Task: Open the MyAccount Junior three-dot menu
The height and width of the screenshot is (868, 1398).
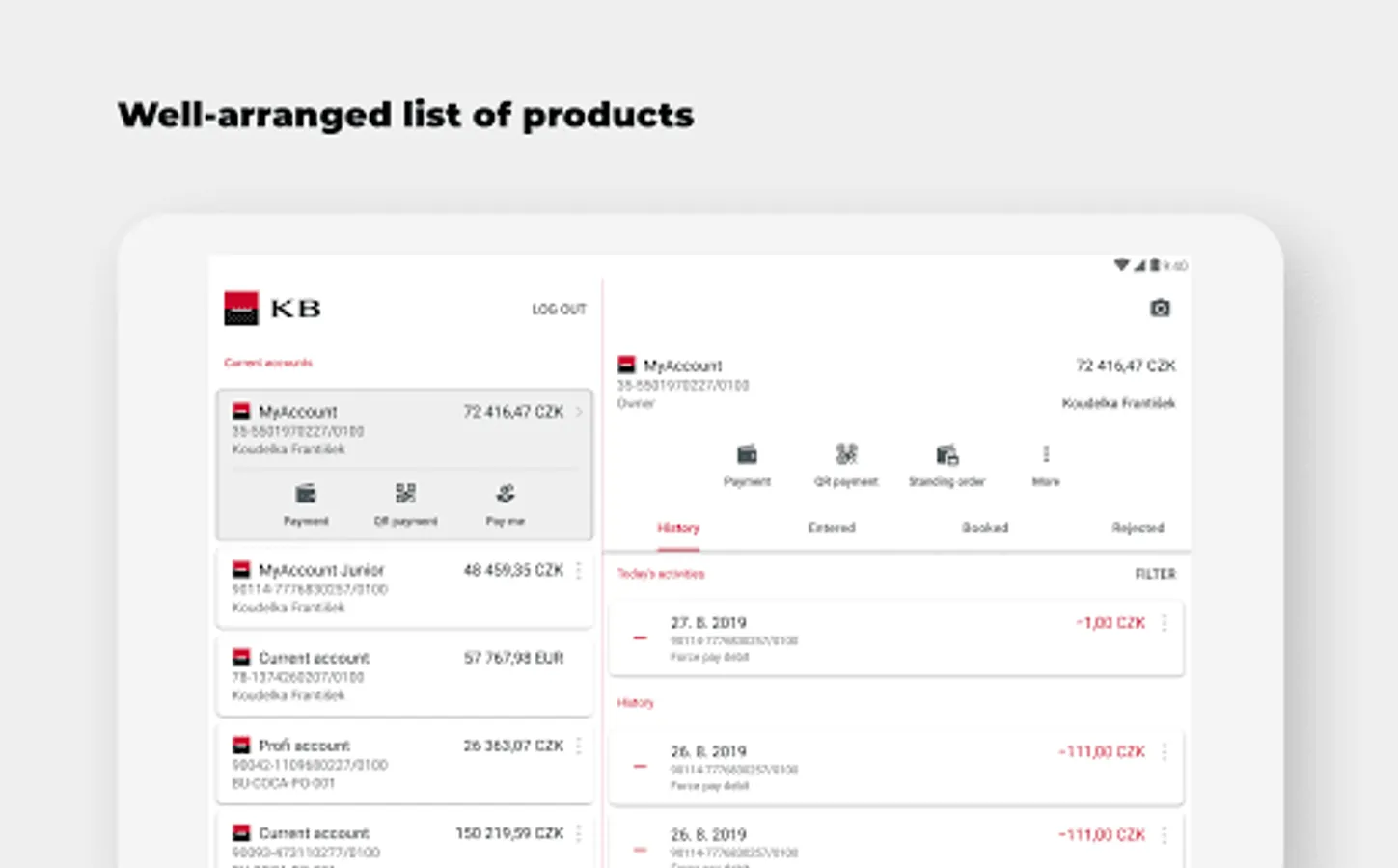Action: tap(579, 571)
